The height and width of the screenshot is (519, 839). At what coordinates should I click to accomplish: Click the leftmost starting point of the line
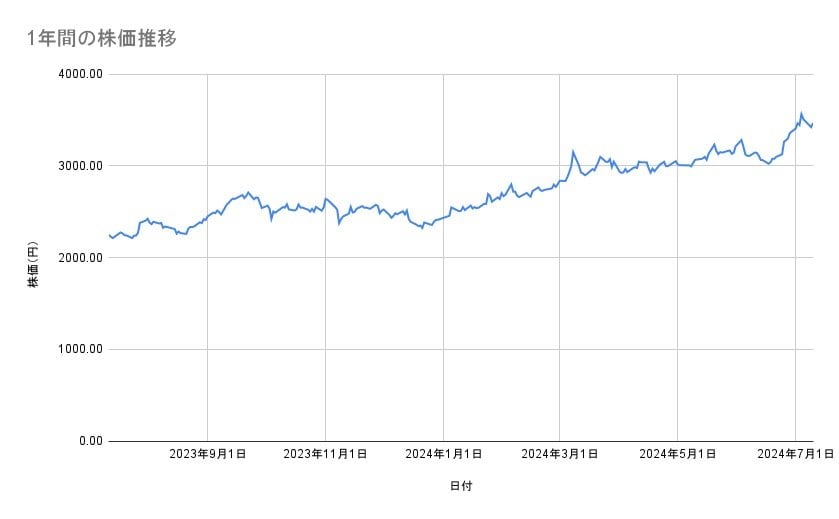tap(108, 234)
